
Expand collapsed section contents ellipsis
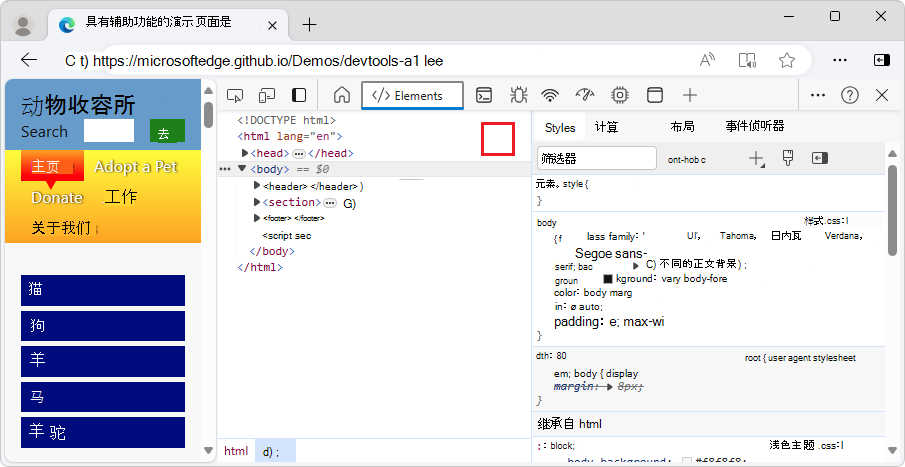point(330,203)
